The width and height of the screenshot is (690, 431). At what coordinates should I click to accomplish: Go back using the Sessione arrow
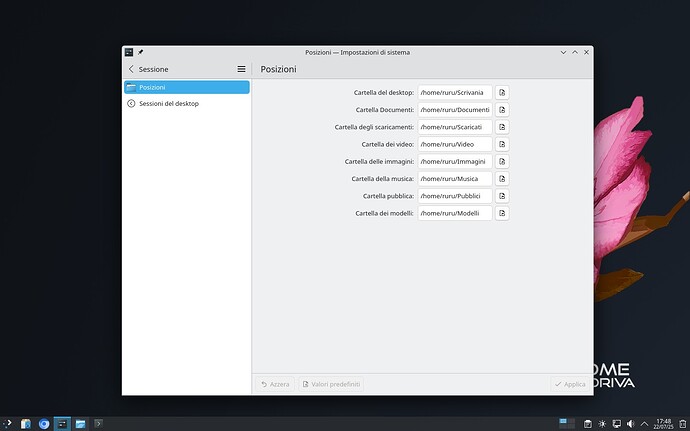point(131,69)
